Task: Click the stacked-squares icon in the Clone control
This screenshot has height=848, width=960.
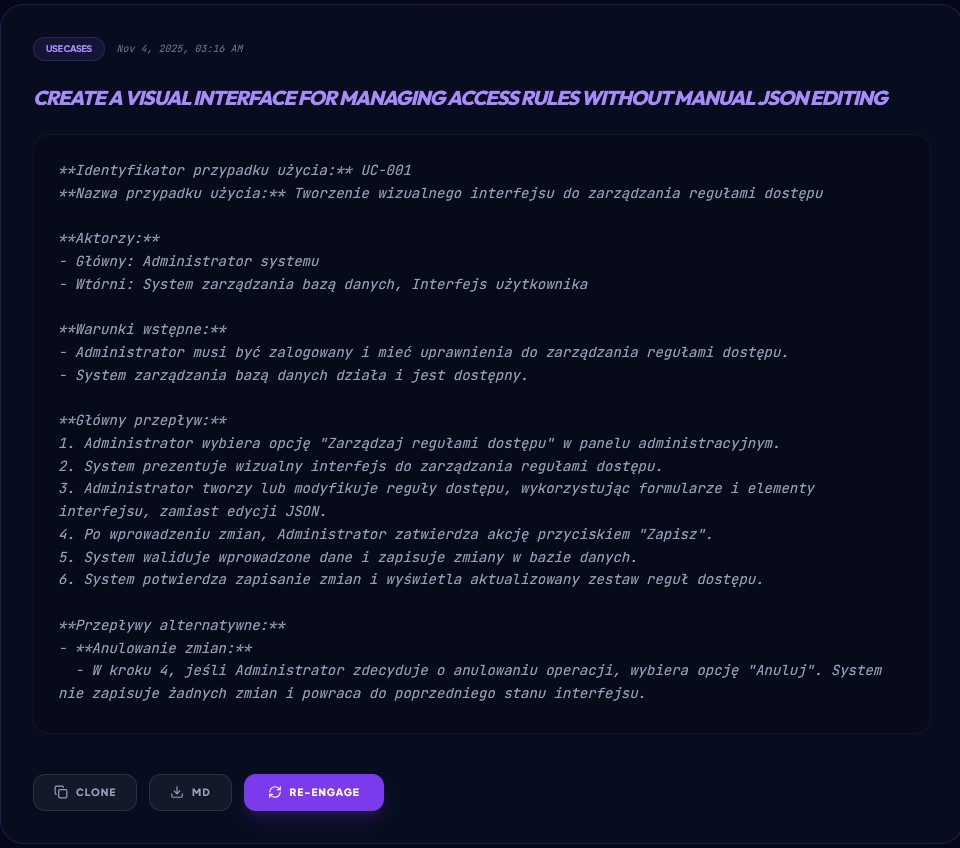Action: [62, 792]
